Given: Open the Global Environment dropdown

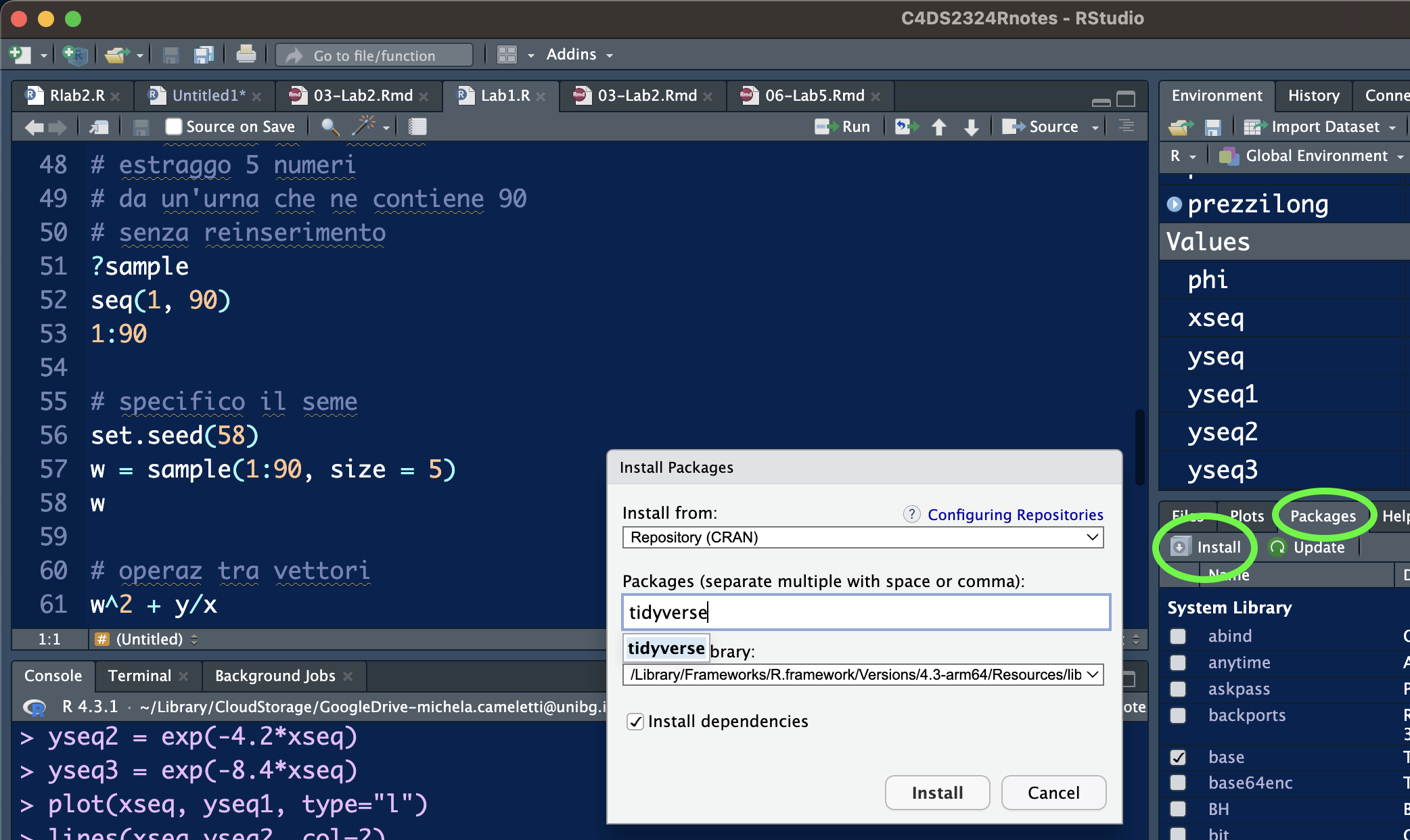Looking at the screenshot, I should (1311, 156).
